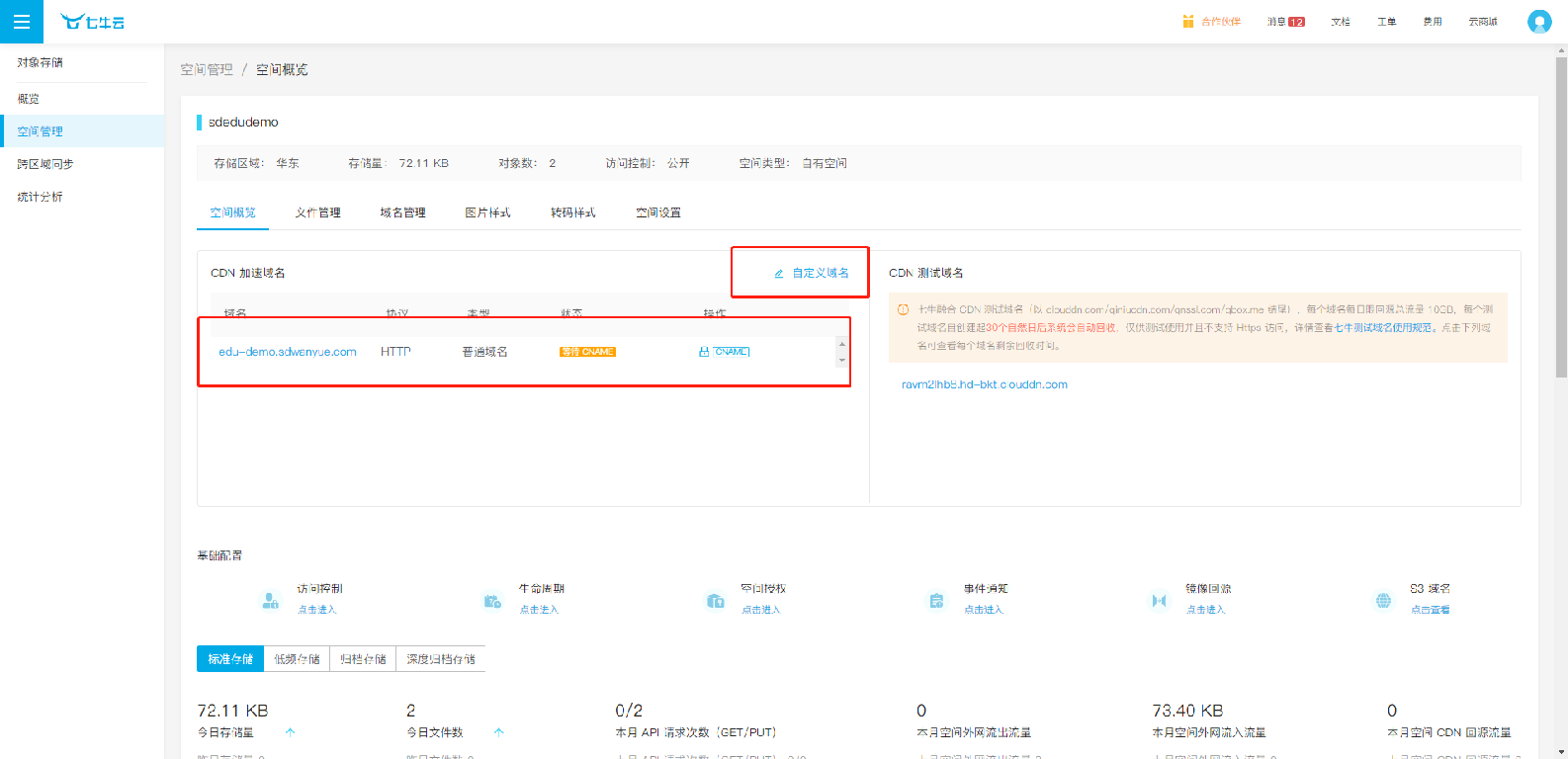Select 概览 in the left sidebar
The image size is (1568, 759).
82,99
